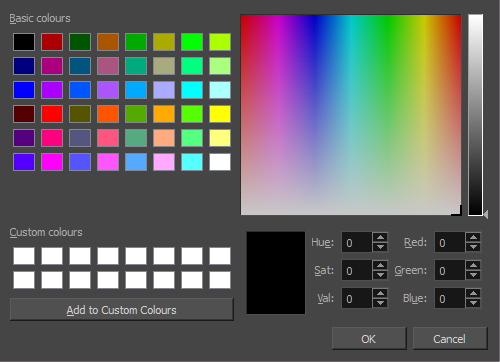Increase the Red value with up arrow

pyautogui.click(x=473, y=237)
